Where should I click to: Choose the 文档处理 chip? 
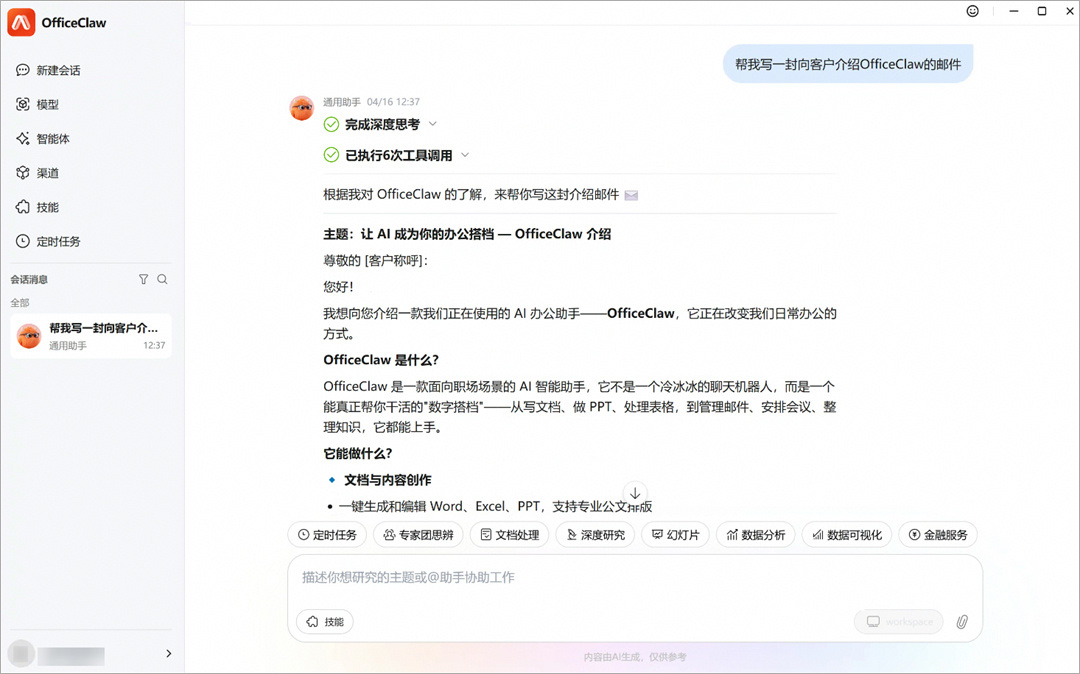tap(510, 535)
